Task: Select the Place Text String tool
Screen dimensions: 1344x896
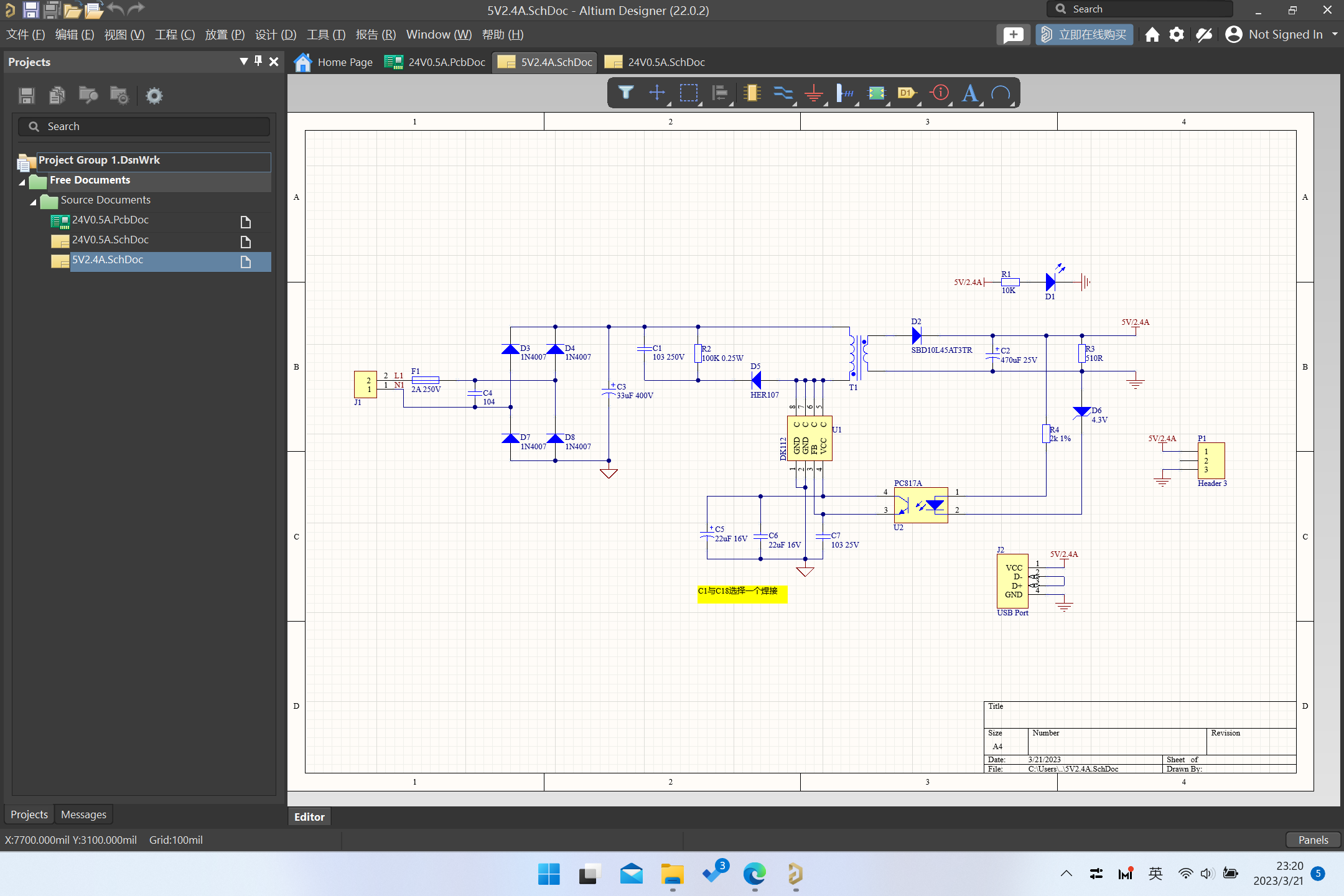Action: [970, 93]
